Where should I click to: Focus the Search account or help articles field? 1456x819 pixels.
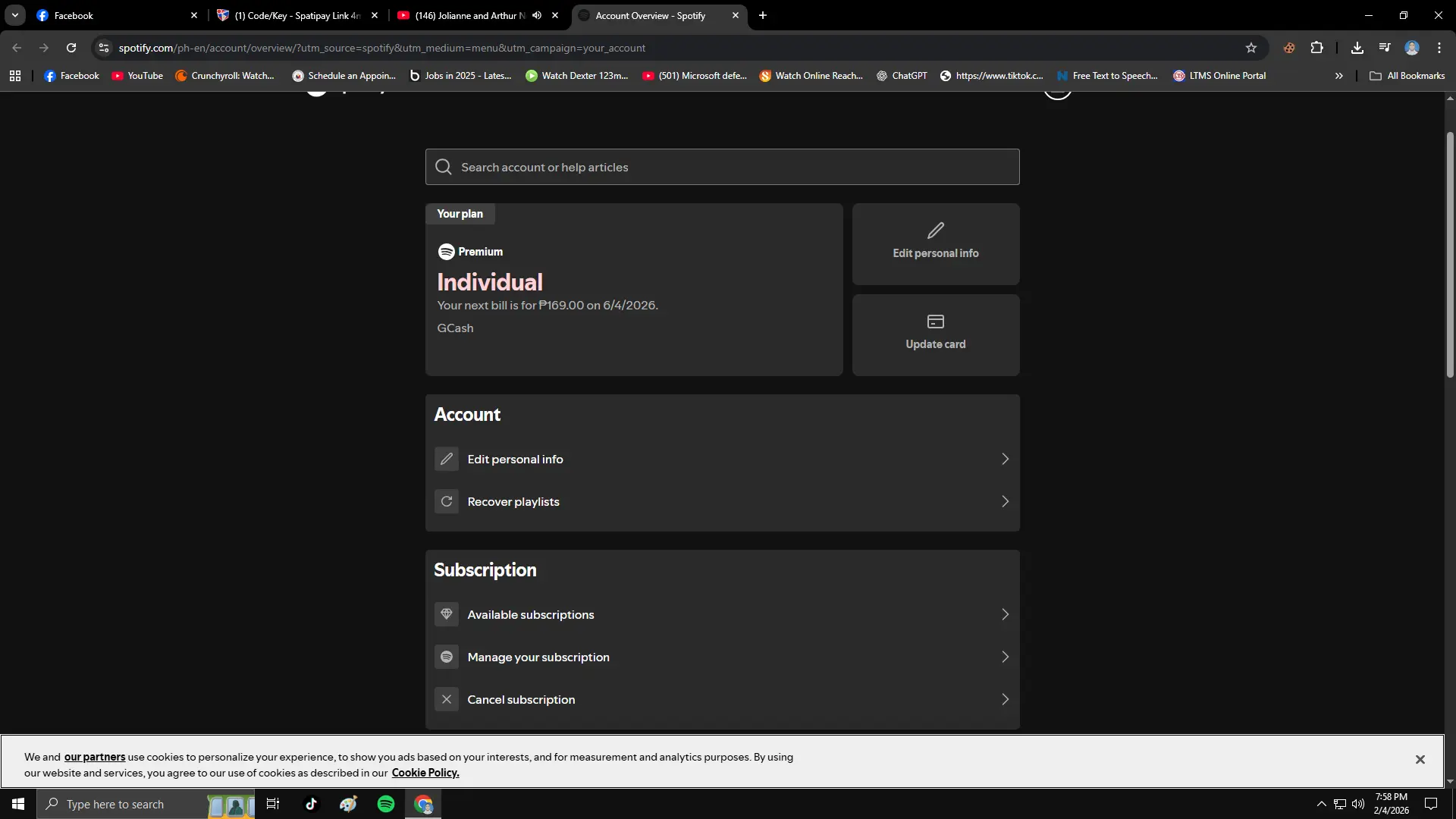tap(723, 167)
